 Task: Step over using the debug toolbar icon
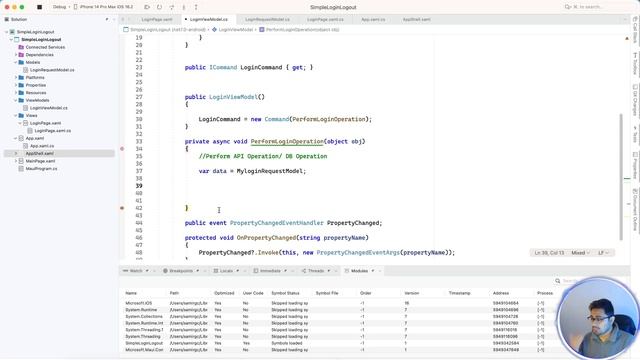coord(171,7)
